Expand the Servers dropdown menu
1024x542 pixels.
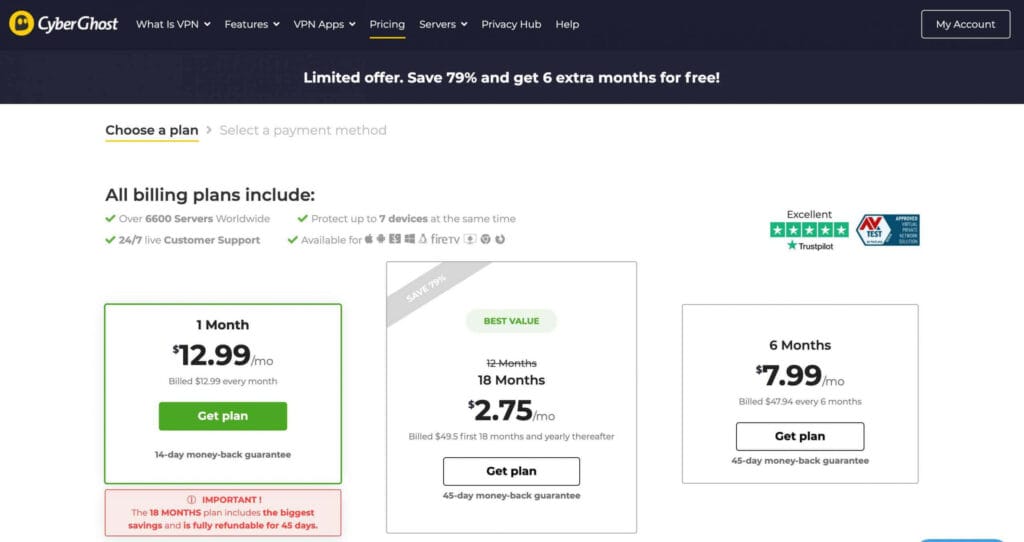click(443, 24)
